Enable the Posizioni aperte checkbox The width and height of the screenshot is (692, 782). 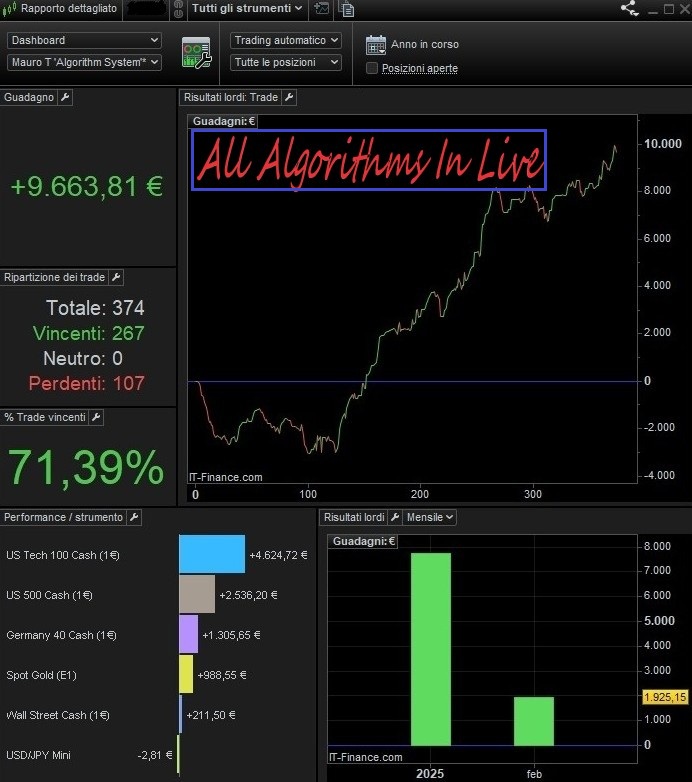(372, 68)
